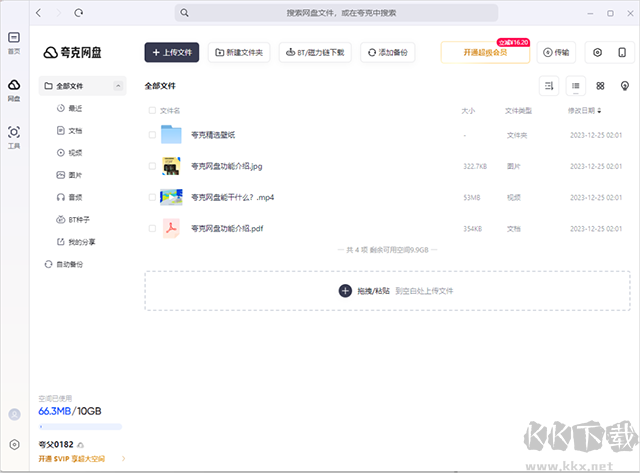
Task: Click 开通 SVIP 享超大空间 link
Action: [x=72, y=459]
